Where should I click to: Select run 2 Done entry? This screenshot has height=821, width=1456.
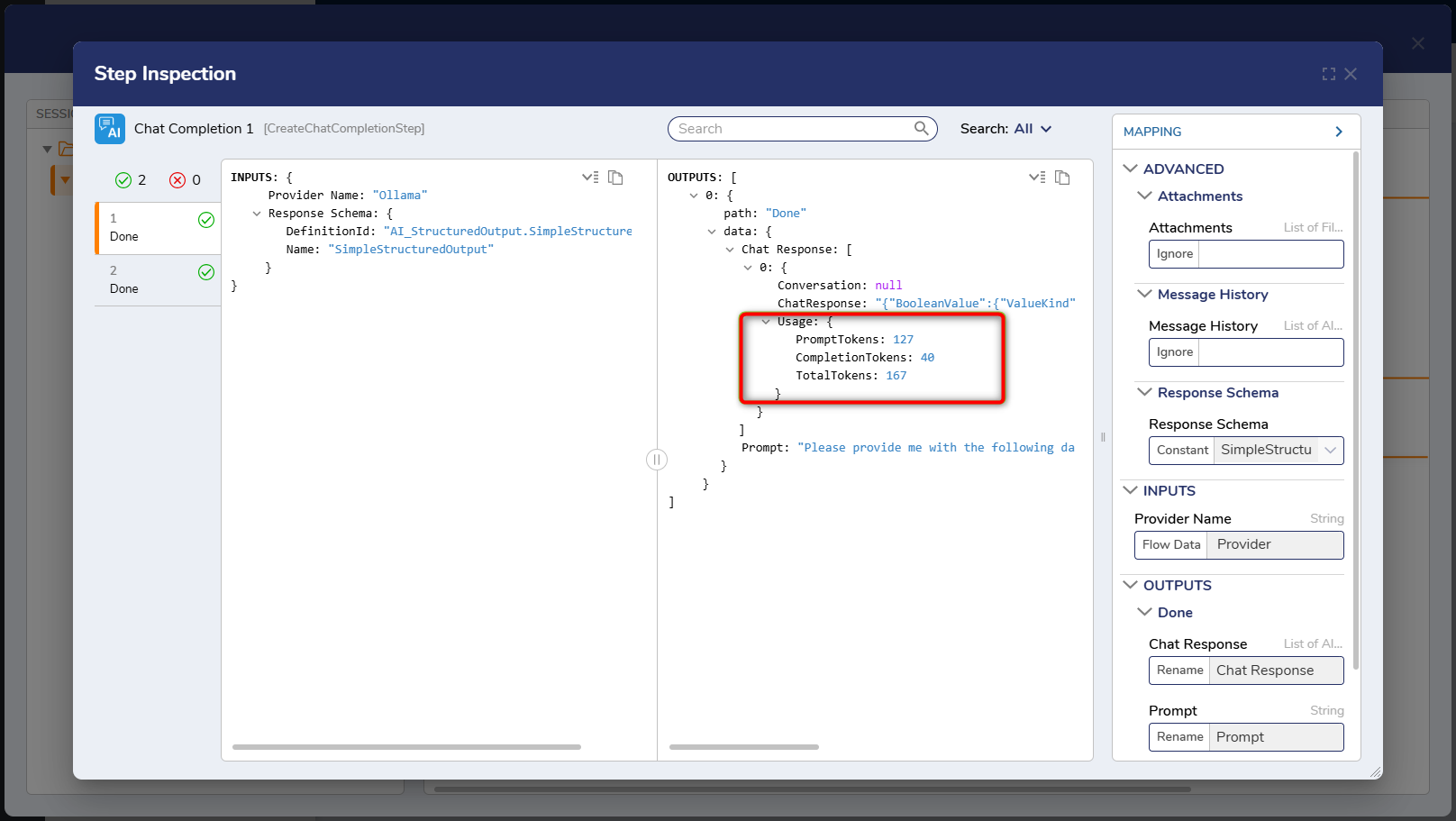point(158,280)
